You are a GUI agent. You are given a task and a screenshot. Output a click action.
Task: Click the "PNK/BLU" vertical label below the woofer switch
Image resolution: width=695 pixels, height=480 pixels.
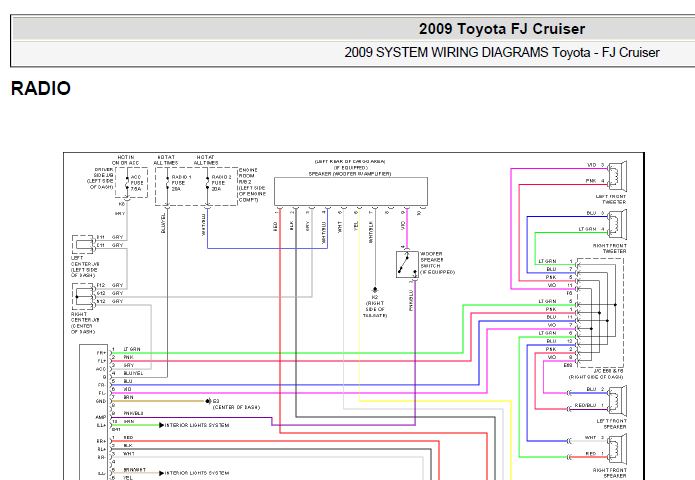click(x=411, y=300)
